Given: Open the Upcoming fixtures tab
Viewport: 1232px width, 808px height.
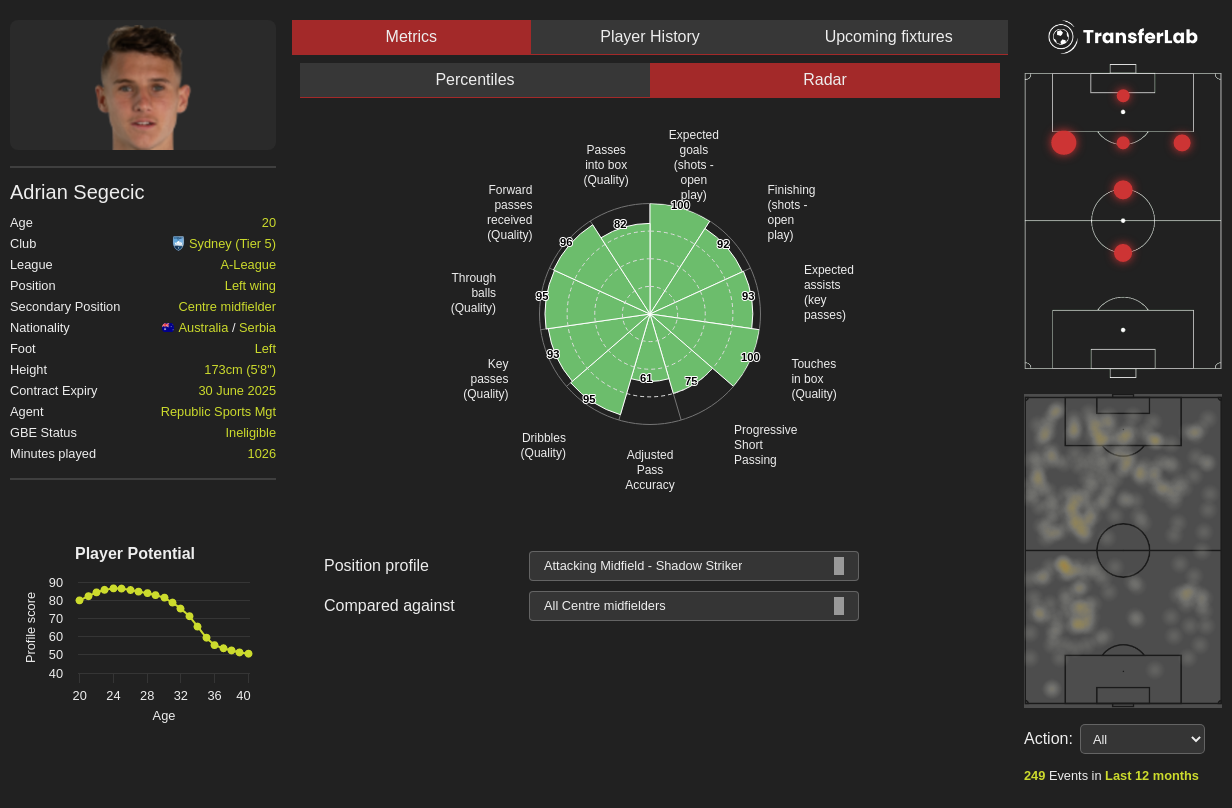Looking at the screenshot, I should [888, 37].
